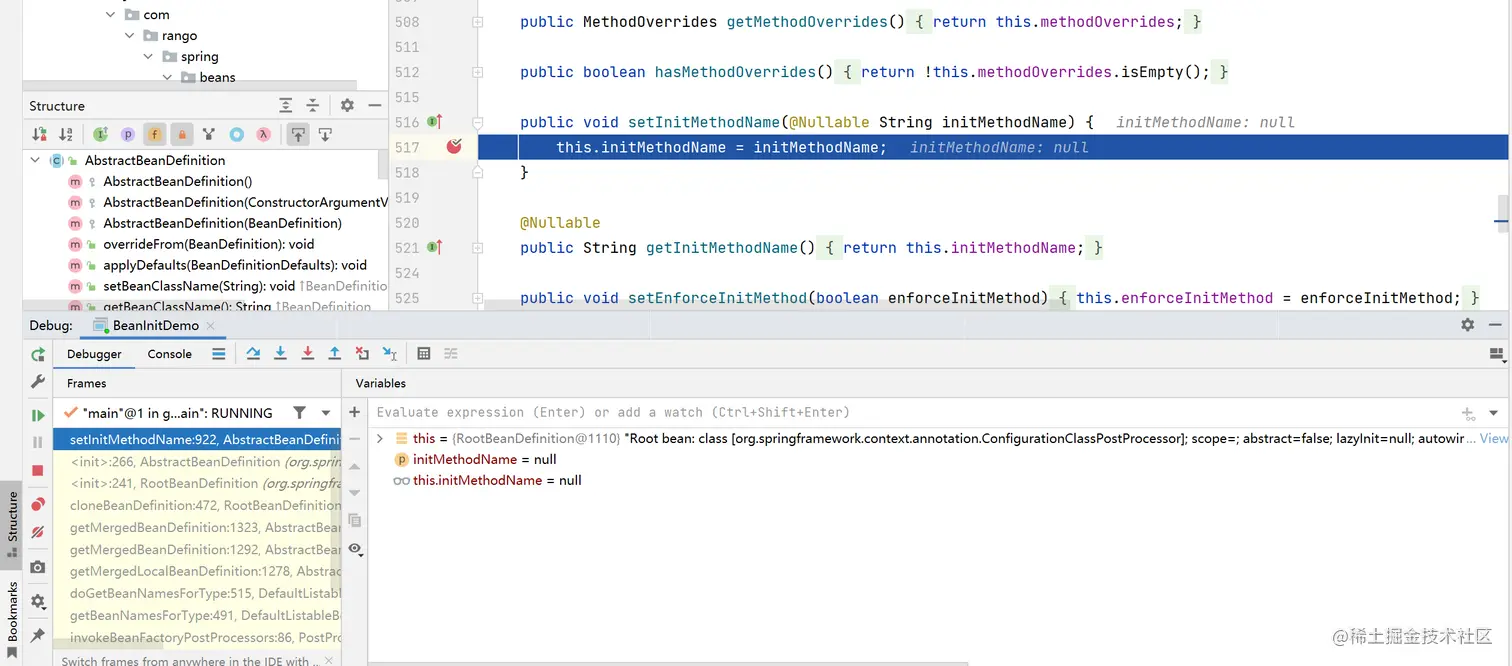1512x666 pixels.
Task: Fold setInitMethodName method at line 516
Action: pyautogui.click(x=478, y=122)
